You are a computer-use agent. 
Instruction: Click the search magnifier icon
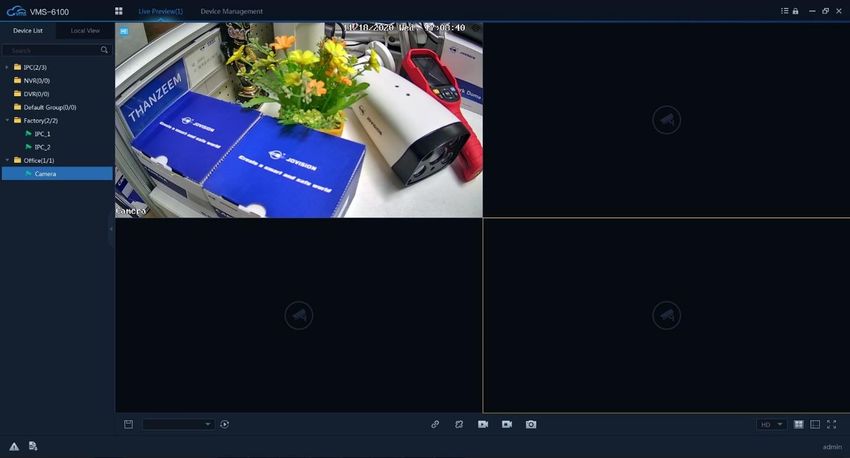click(x=104, y=50)
